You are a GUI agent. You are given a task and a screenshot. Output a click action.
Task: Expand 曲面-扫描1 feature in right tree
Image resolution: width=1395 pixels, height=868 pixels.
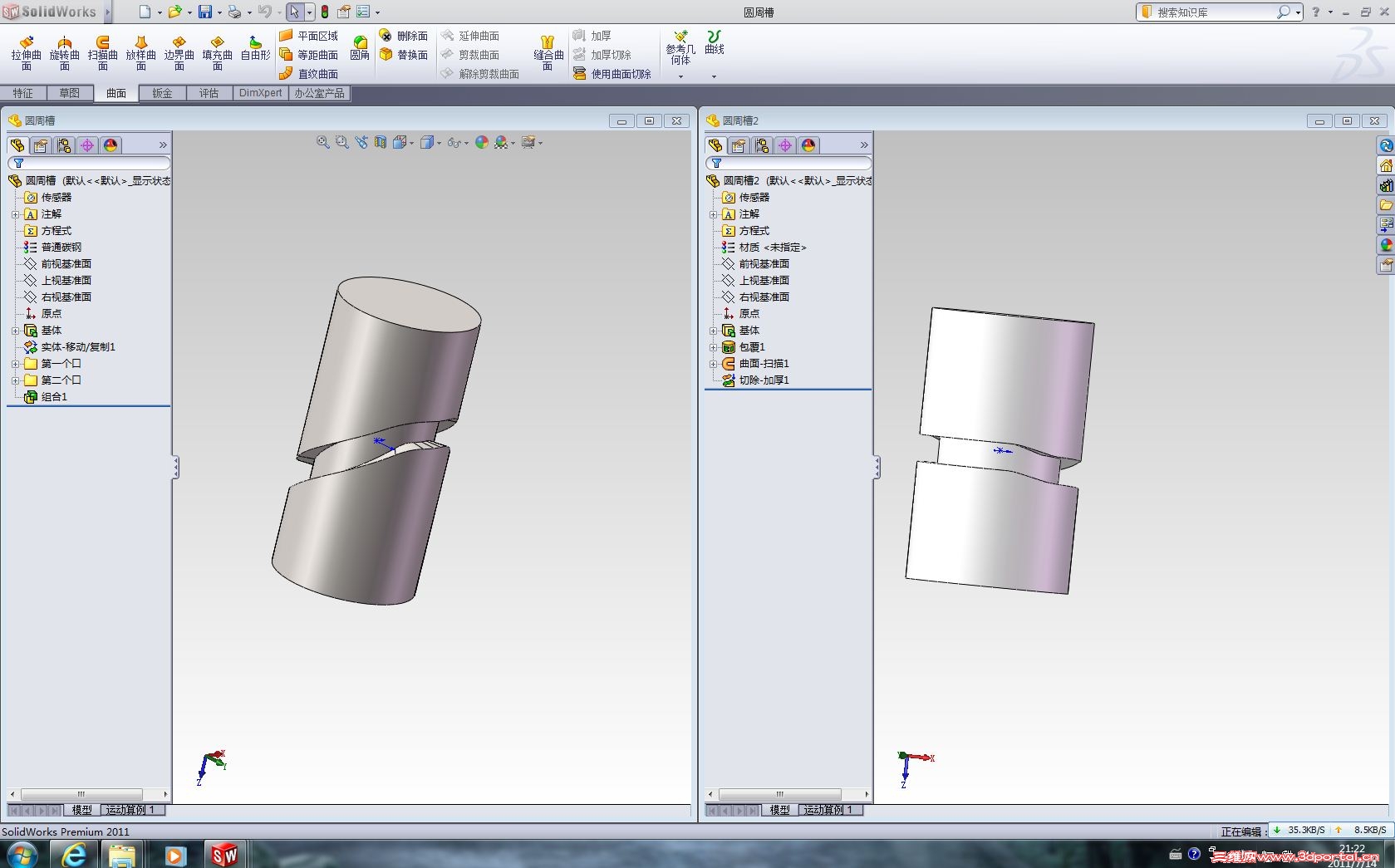click(x=713, y=364)
